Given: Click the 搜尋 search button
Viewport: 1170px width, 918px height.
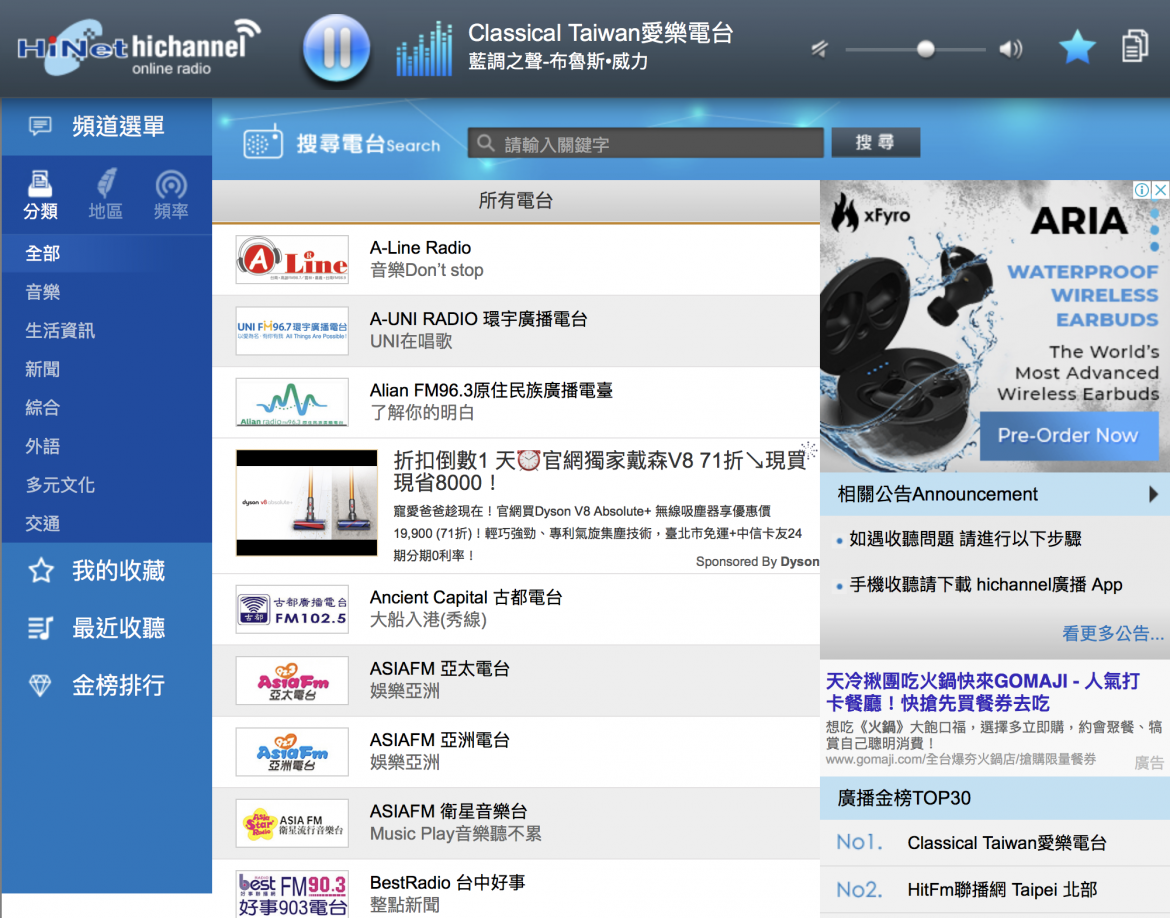Looking at the screenshot, I should [x=875, y=143].
